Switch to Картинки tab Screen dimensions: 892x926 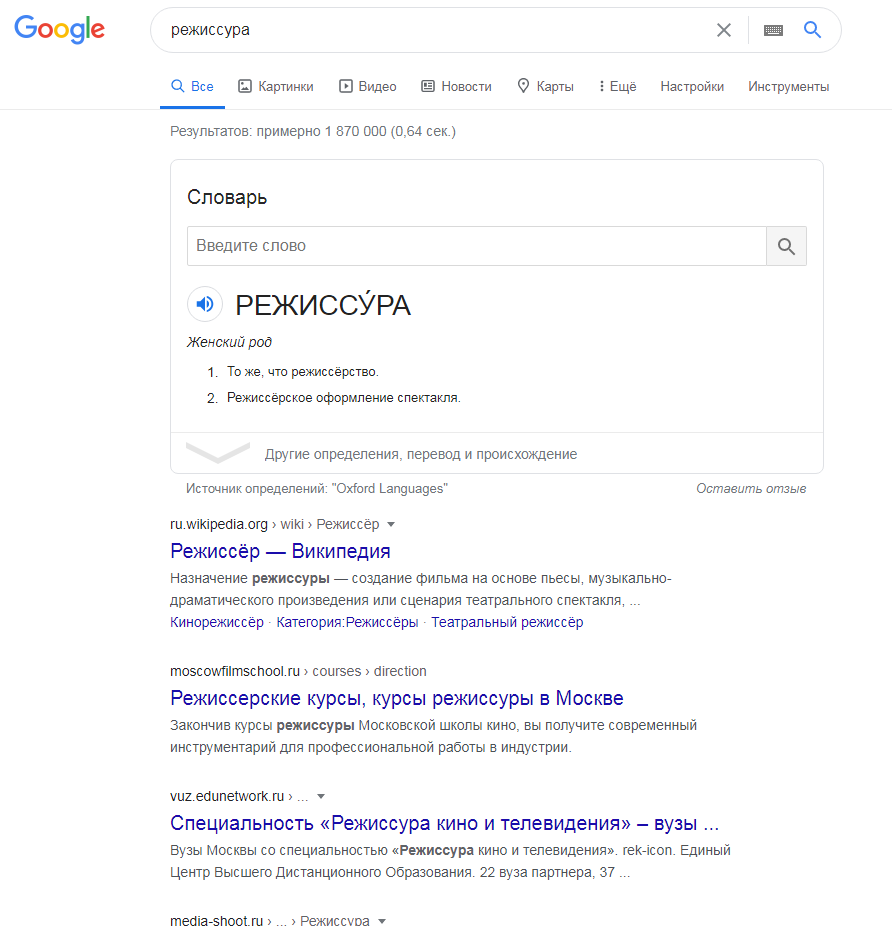[x=276, y=86]
